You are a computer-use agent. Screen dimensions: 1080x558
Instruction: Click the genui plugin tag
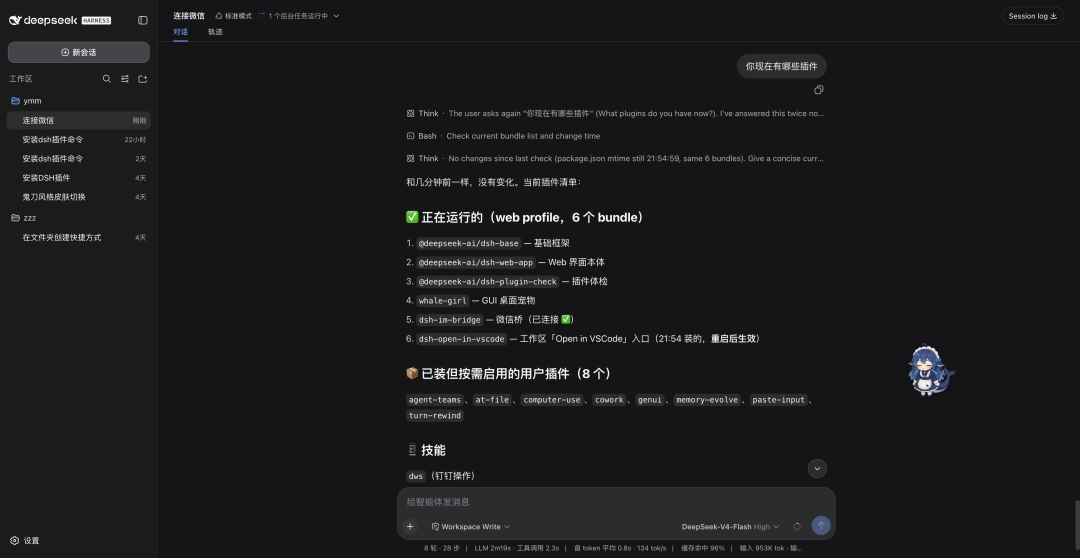click(650, 400)
